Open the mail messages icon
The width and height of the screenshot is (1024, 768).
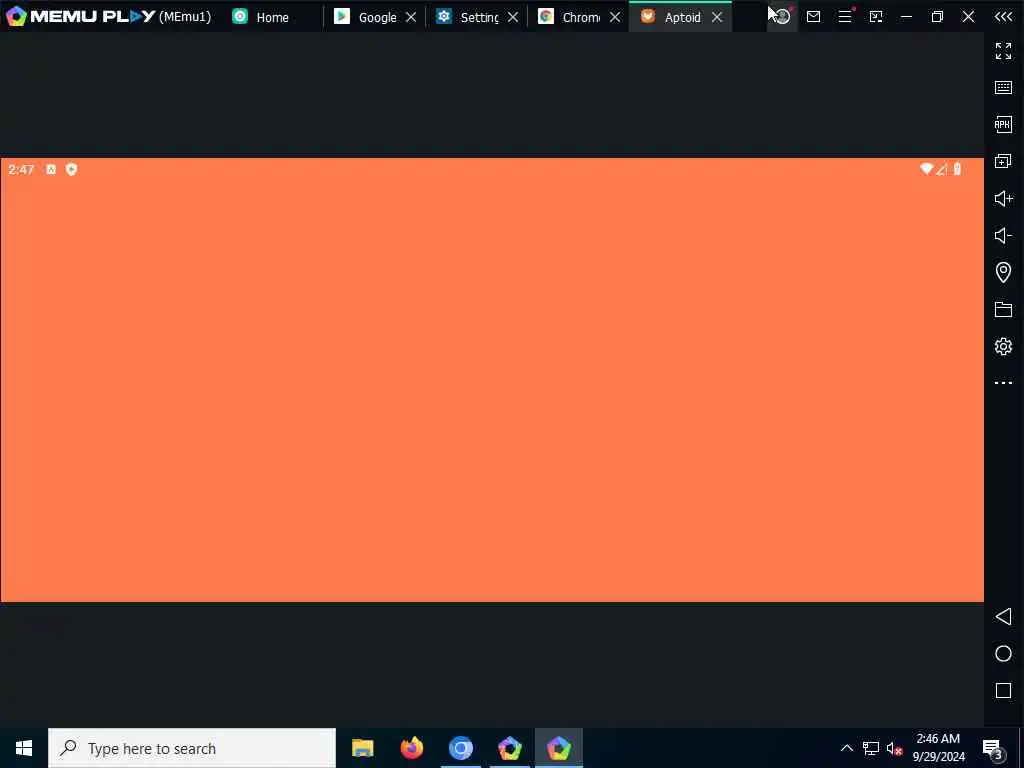tap(814, 16)
